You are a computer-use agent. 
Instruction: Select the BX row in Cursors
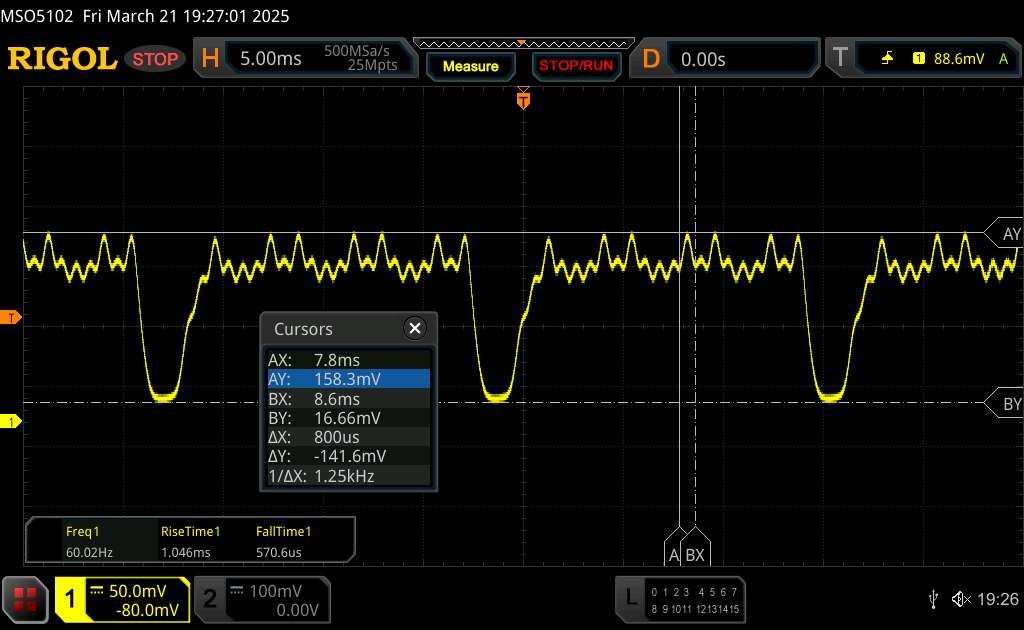tap(348, 398)
